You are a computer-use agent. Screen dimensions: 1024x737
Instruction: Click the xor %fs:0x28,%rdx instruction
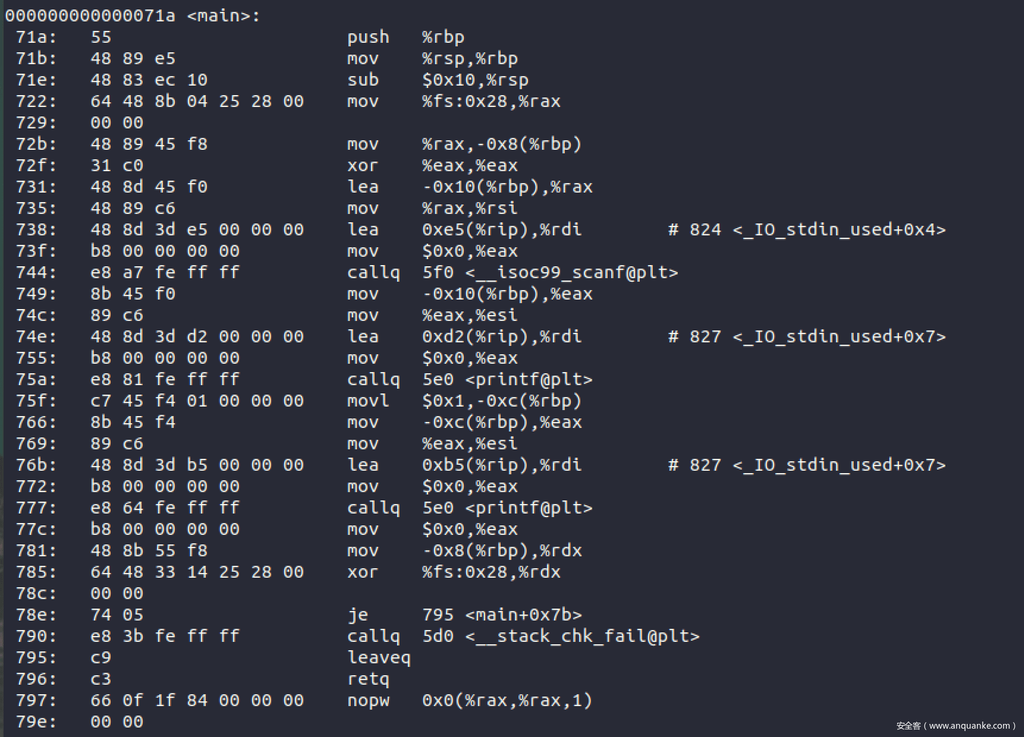point(454,572)
